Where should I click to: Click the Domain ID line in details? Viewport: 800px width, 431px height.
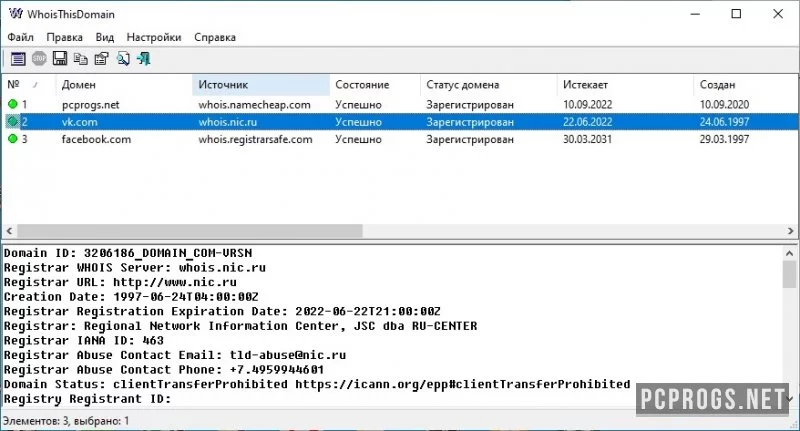(x=128, y=253)
